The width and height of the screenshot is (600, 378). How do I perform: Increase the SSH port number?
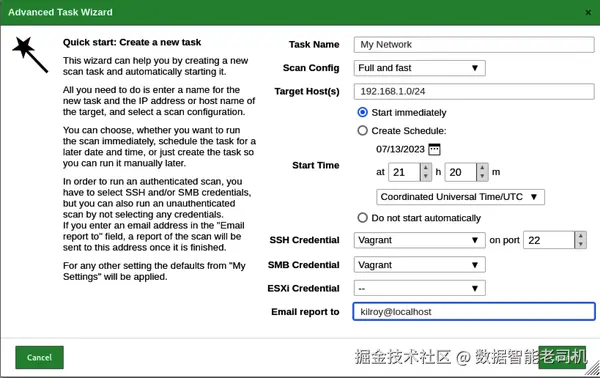580,236
